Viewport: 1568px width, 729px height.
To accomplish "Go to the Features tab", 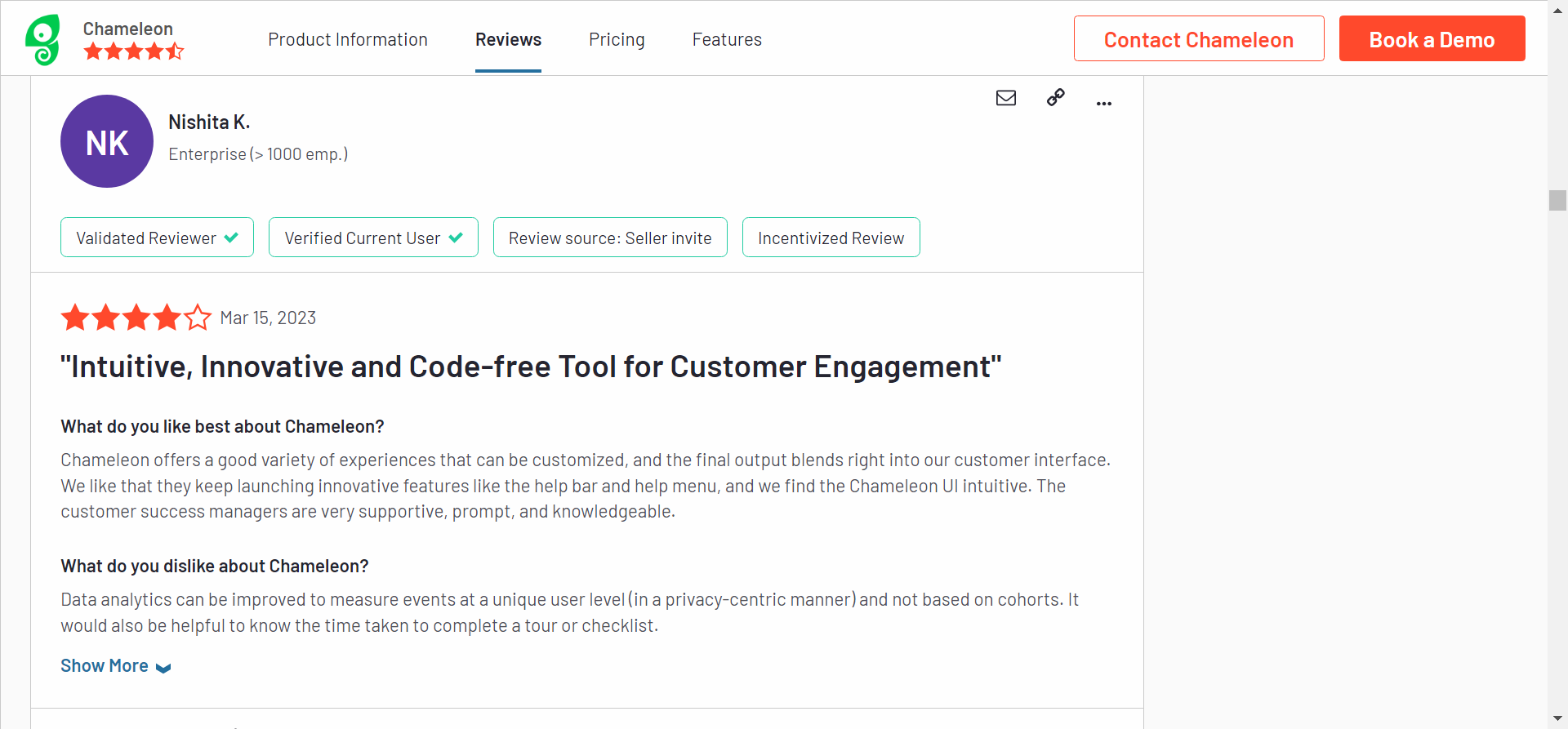I will pyautogui.click(x=727, y=39).
